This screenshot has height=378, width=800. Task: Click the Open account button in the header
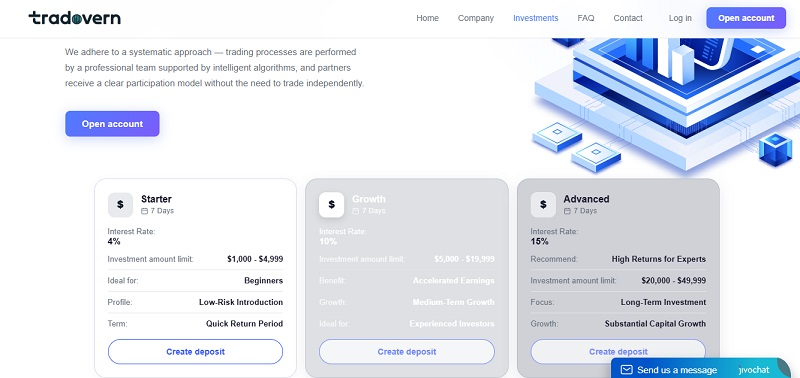[x=746, y=18]
